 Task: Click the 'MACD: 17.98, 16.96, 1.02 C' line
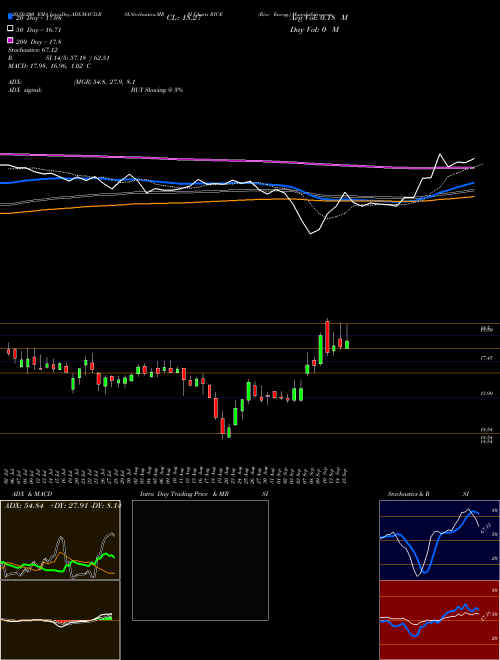tap(49, 66)
